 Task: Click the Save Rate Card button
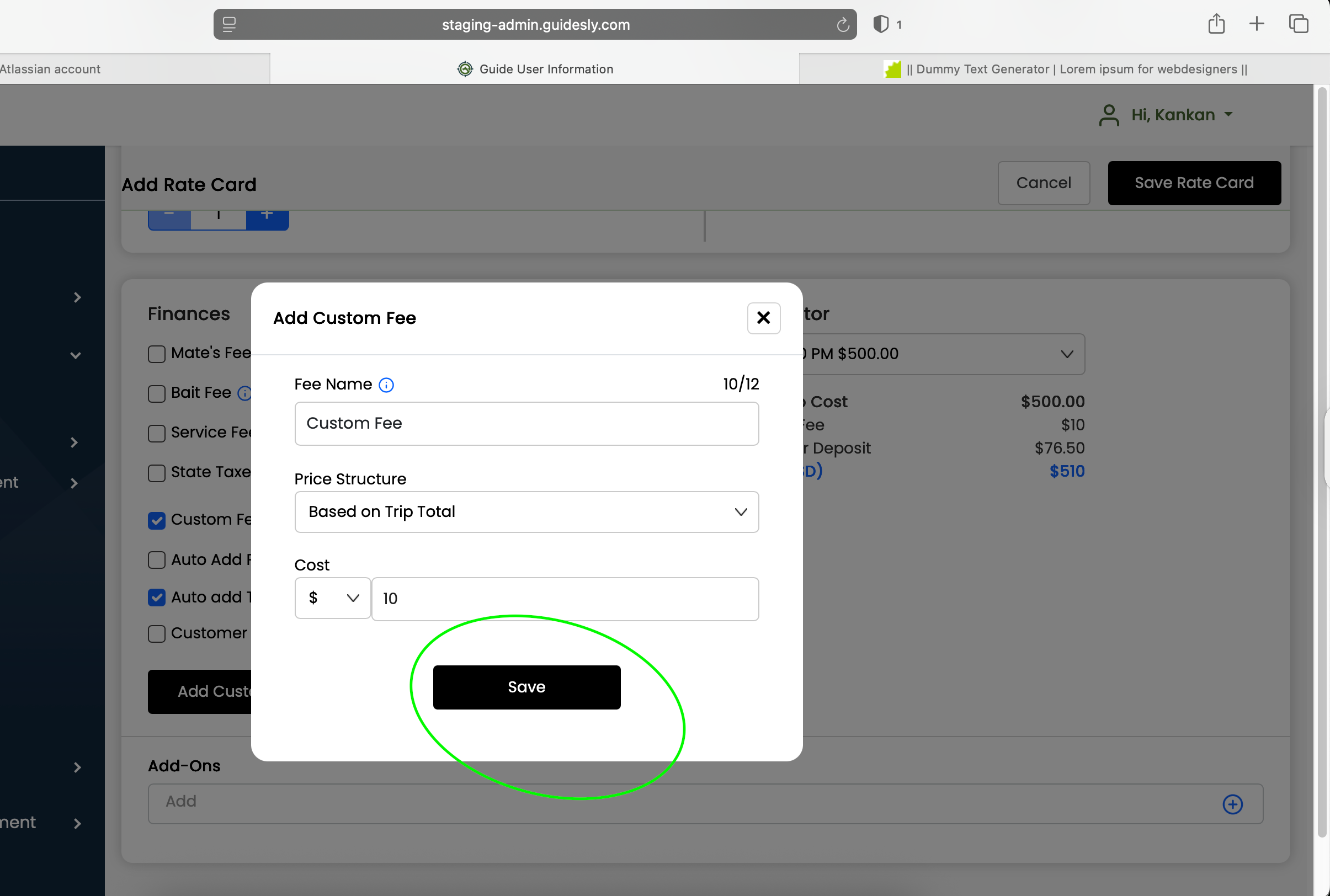click(x=1193, y=183)
